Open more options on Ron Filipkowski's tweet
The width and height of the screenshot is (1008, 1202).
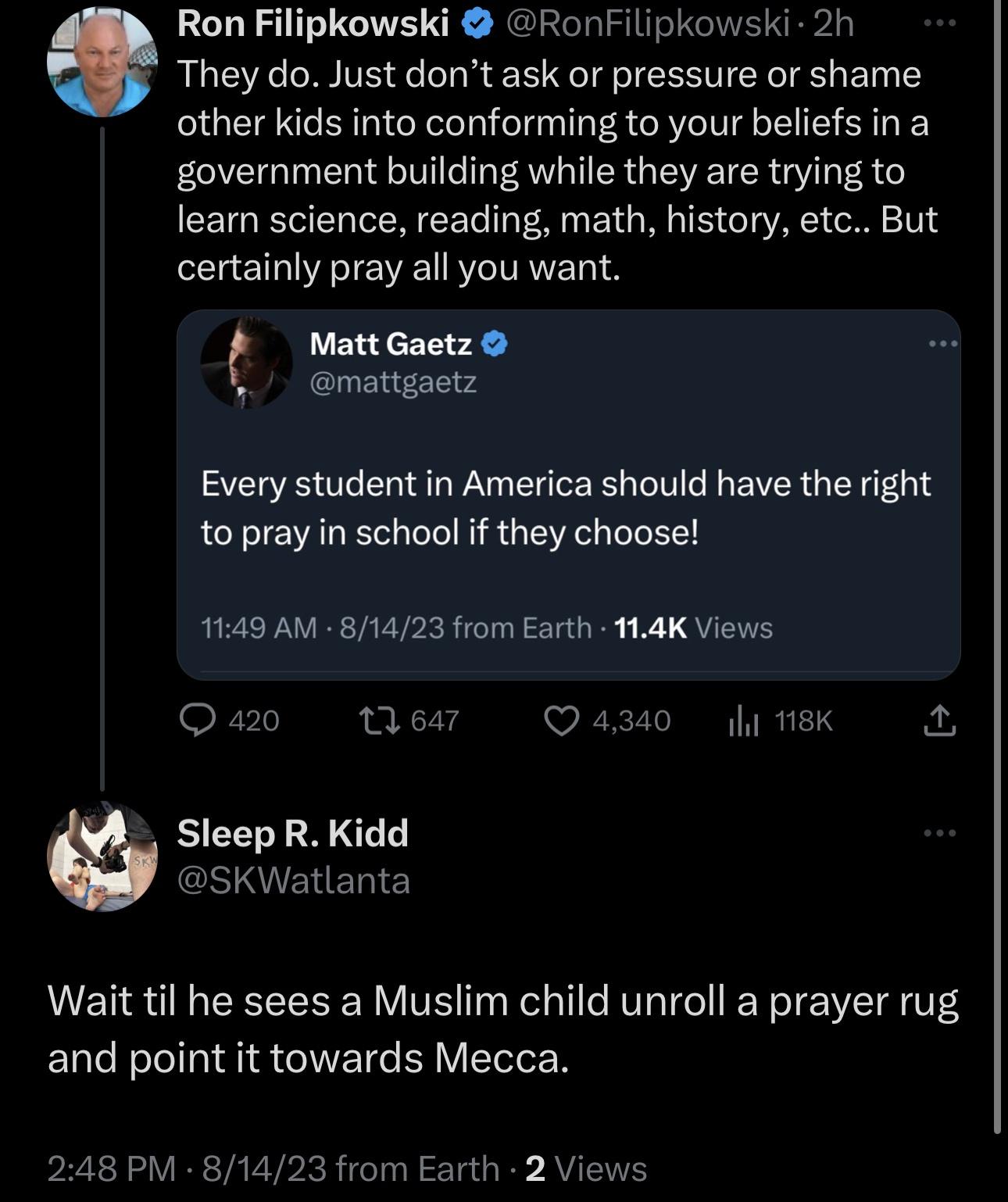click(x=939, y=23)
